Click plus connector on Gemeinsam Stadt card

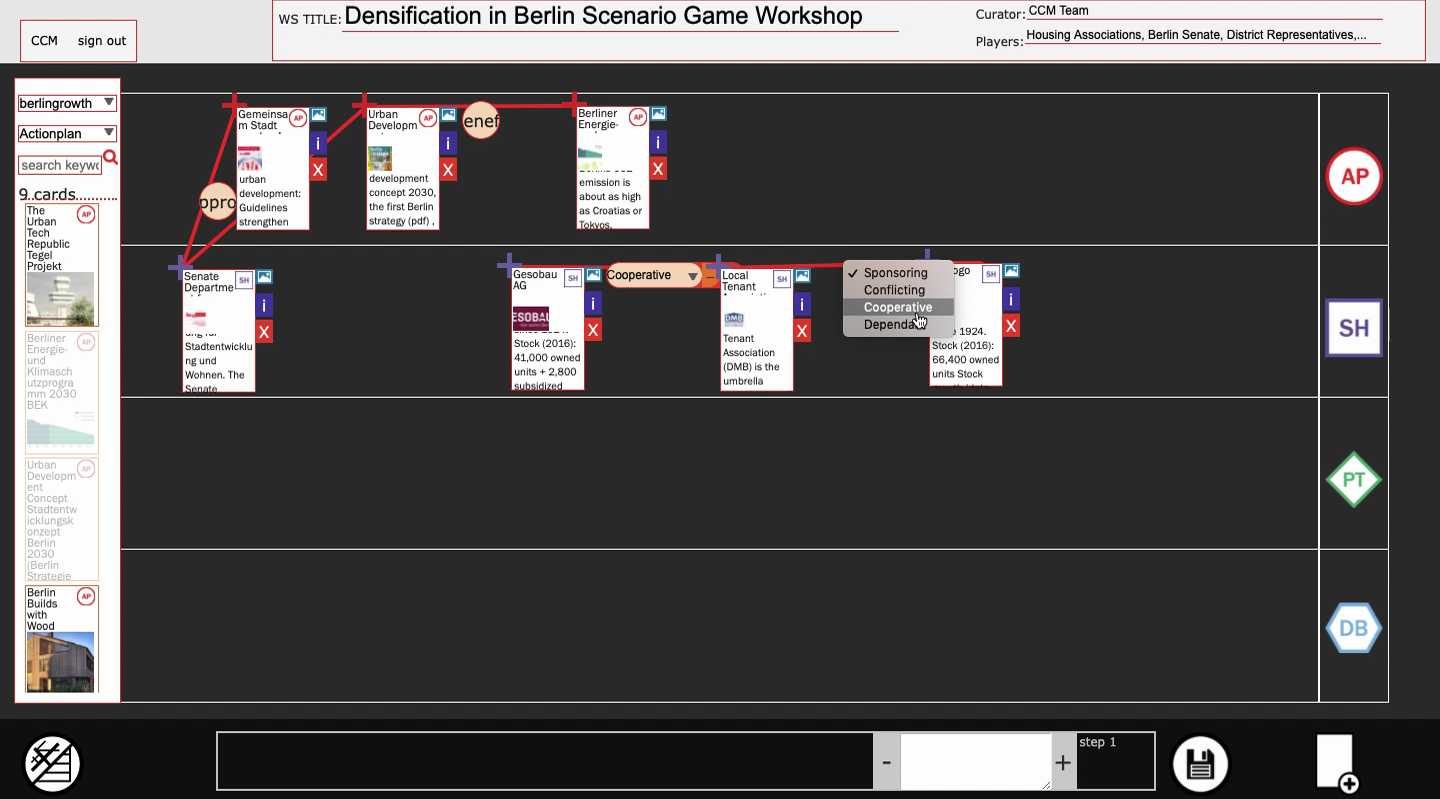(234, 103)
